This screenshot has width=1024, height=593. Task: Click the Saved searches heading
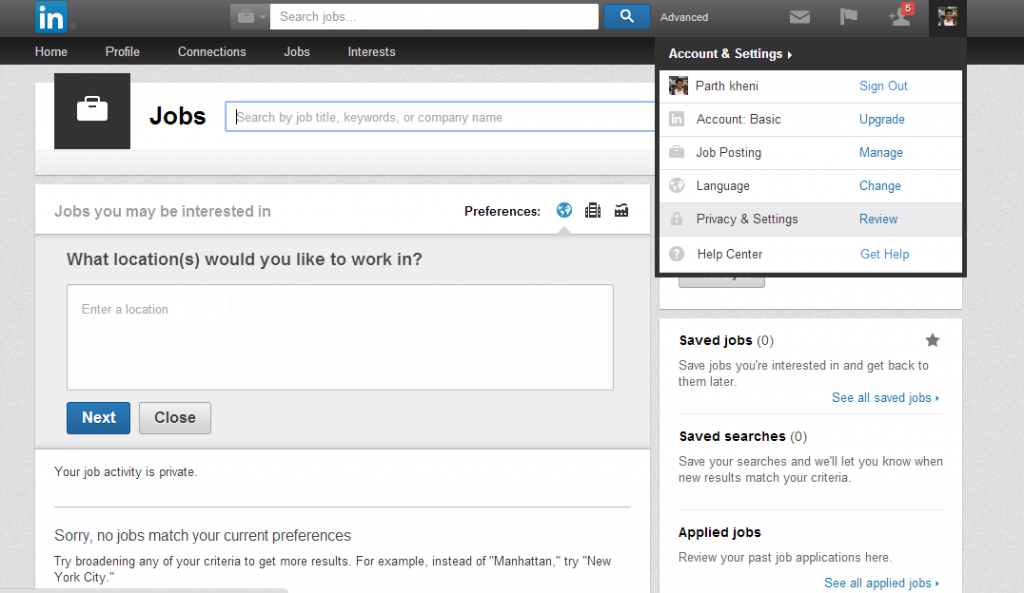[732, 436]
